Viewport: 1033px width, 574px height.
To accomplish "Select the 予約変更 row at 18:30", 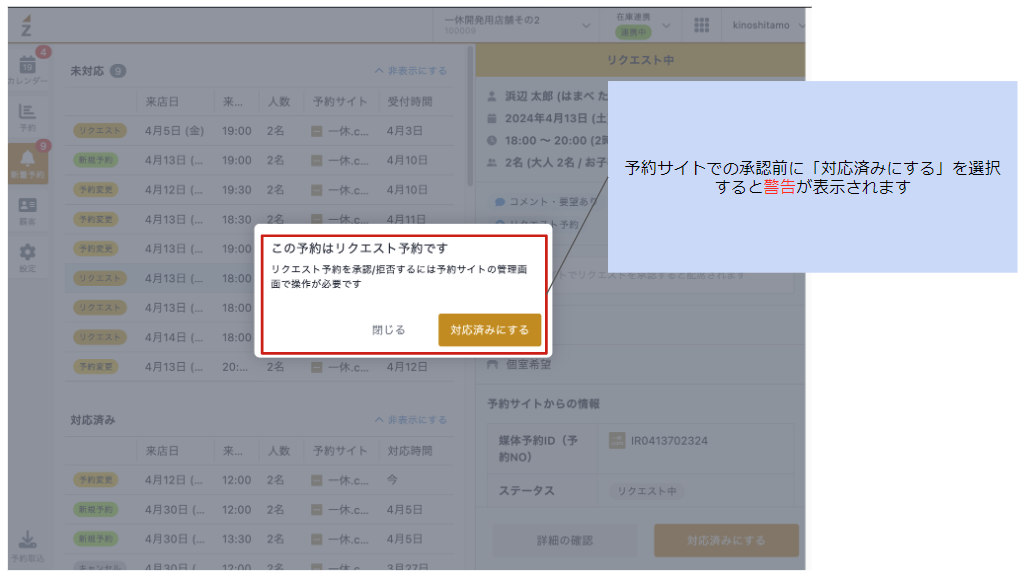I will pyautogui.click(x=260, y=219).
